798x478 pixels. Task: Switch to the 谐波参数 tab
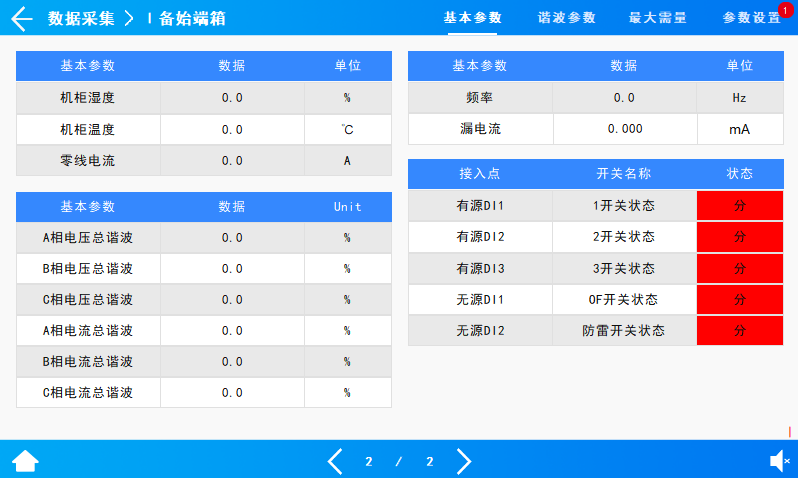(x=566, y=18)
